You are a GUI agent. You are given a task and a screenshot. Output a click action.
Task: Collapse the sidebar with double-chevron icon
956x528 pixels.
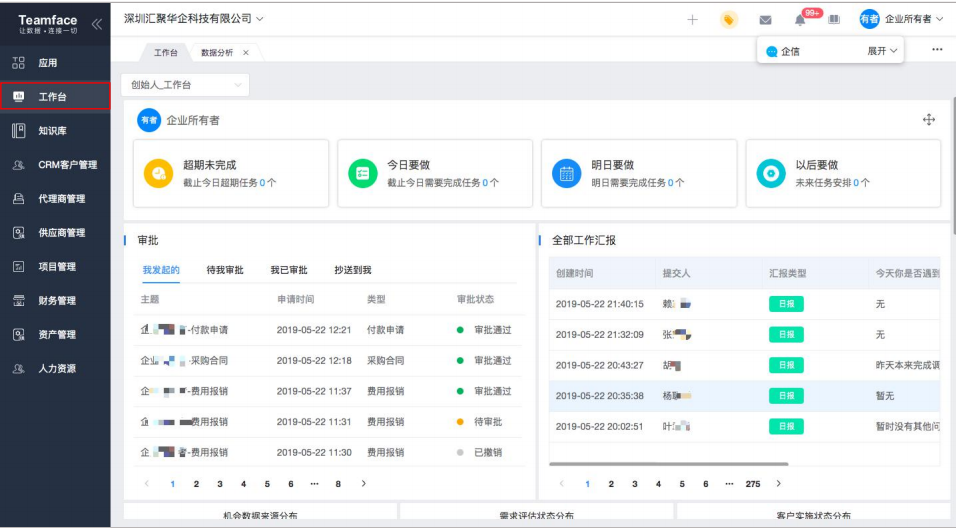96,24
